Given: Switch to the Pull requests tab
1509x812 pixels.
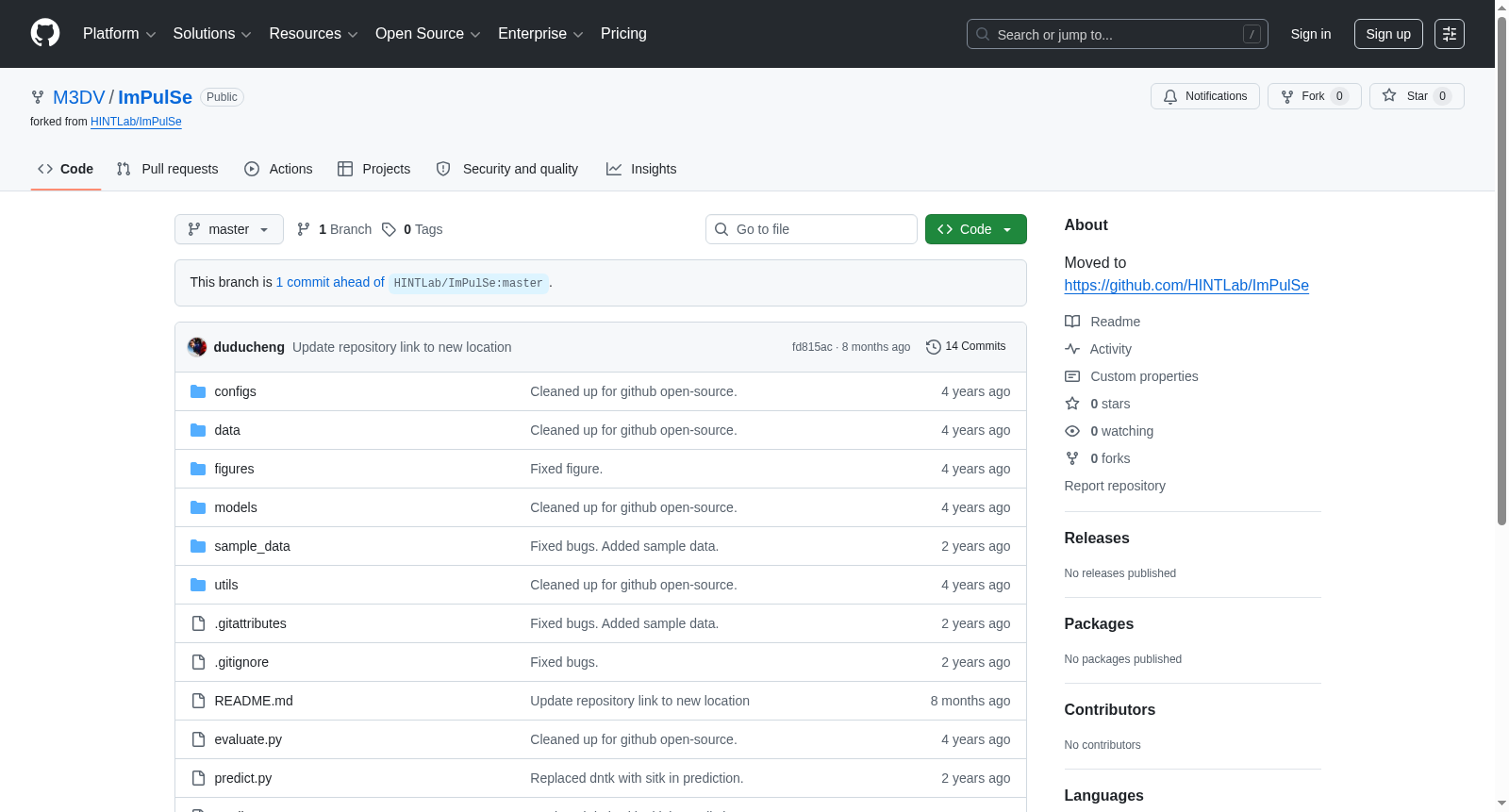Looking at the screenshot, I should [x=167, y=169].
